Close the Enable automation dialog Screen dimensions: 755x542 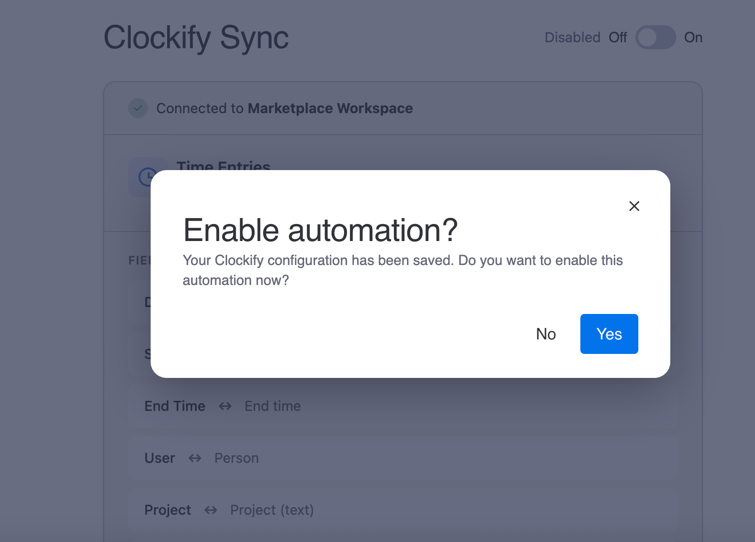[634, 206]
